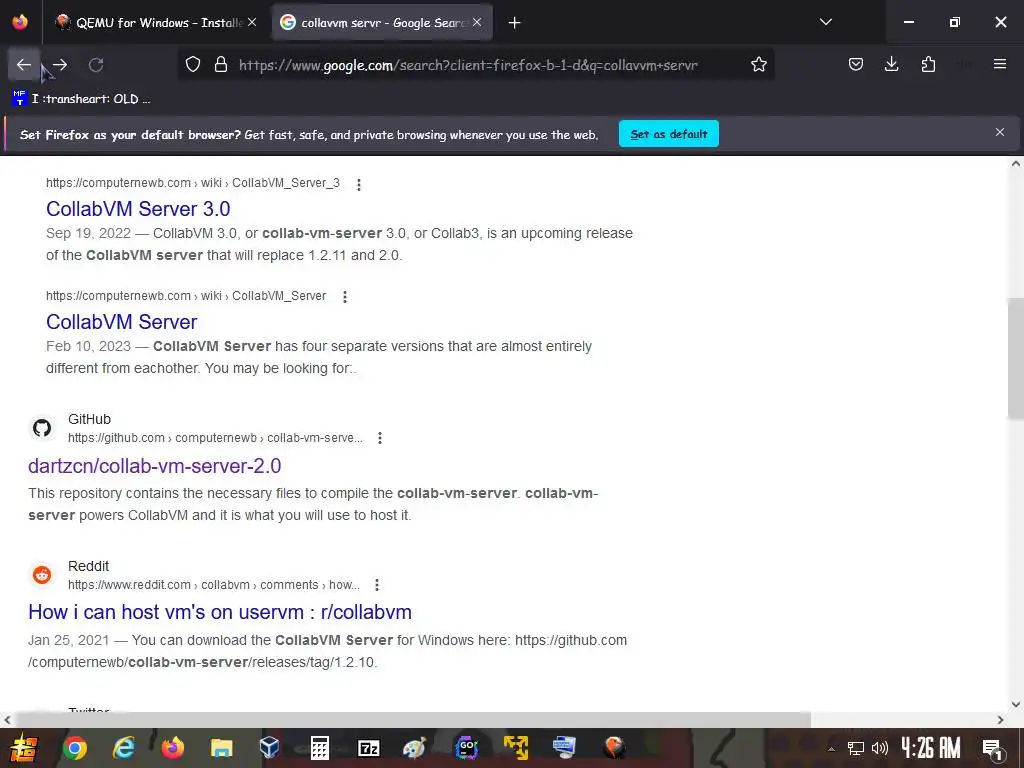Expand the list all tabs chevron
The height and width of the screenshot is (768, 1024).
pos(825,22)
